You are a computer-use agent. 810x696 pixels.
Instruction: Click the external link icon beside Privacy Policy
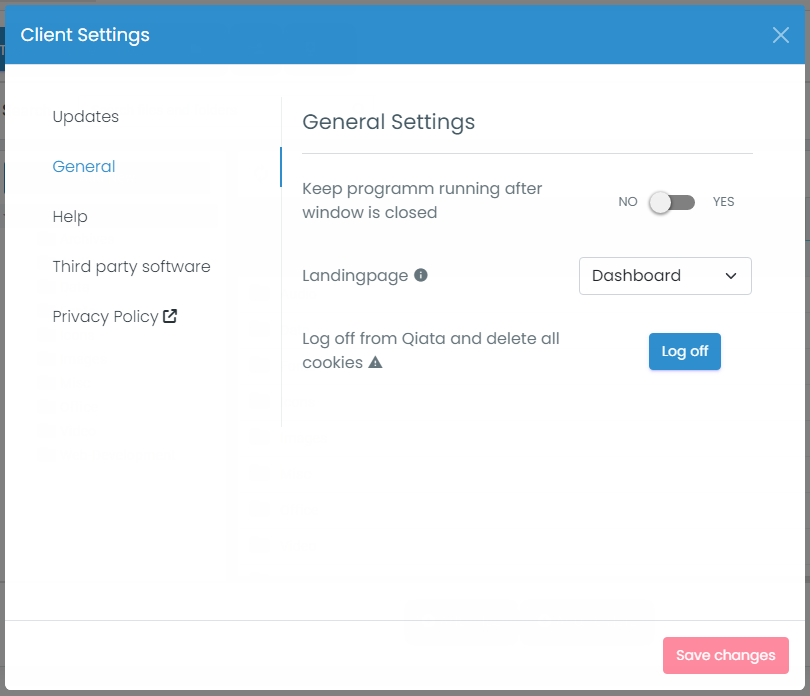171,315
